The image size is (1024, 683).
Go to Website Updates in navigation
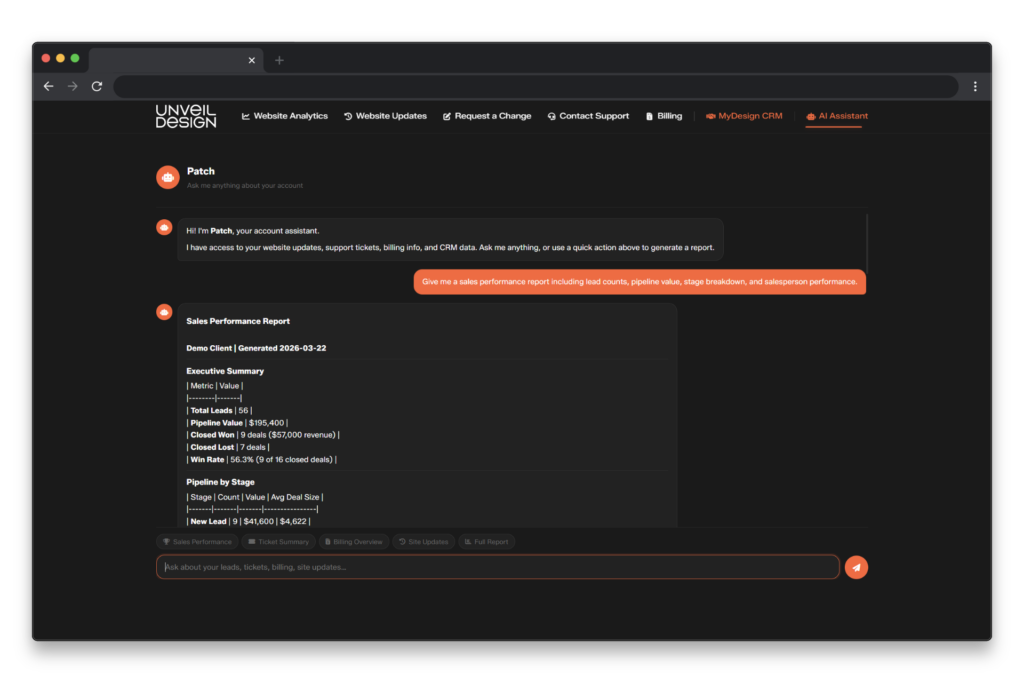385,116
